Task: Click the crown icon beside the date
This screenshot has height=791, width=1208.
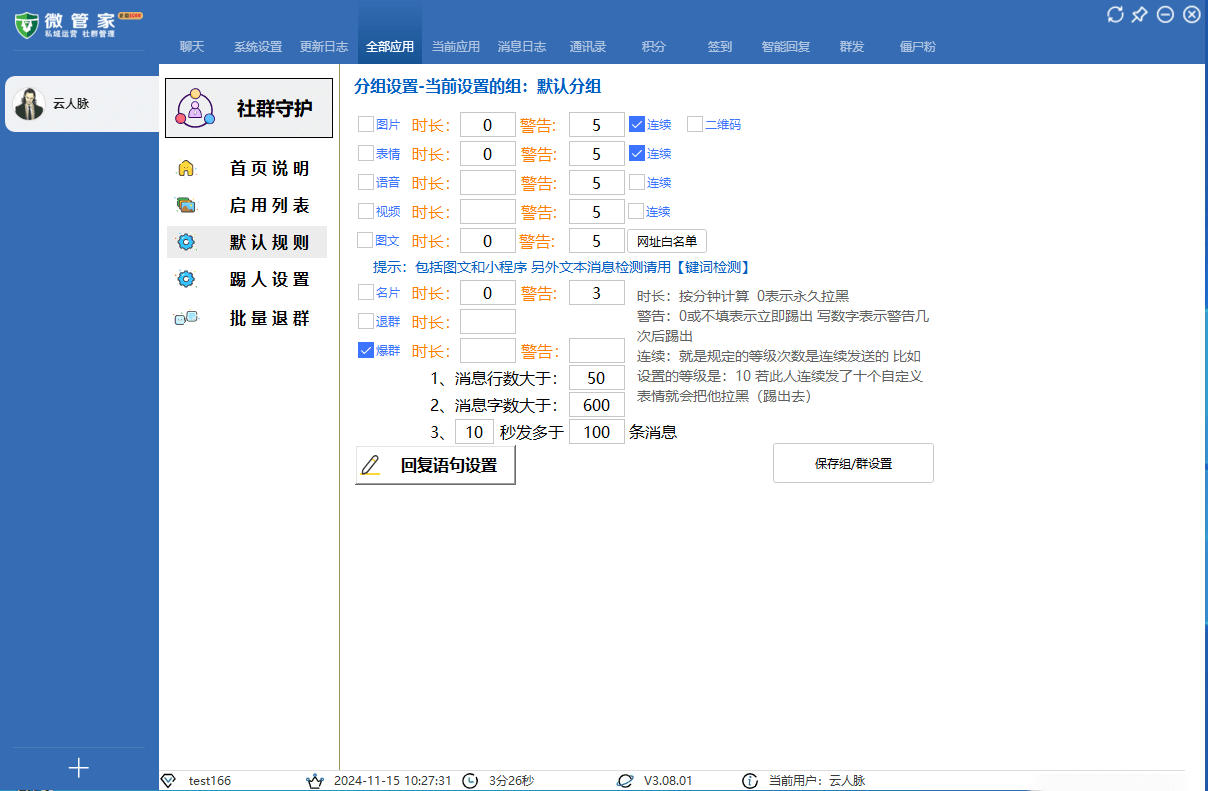Action: tap(317, 780)
